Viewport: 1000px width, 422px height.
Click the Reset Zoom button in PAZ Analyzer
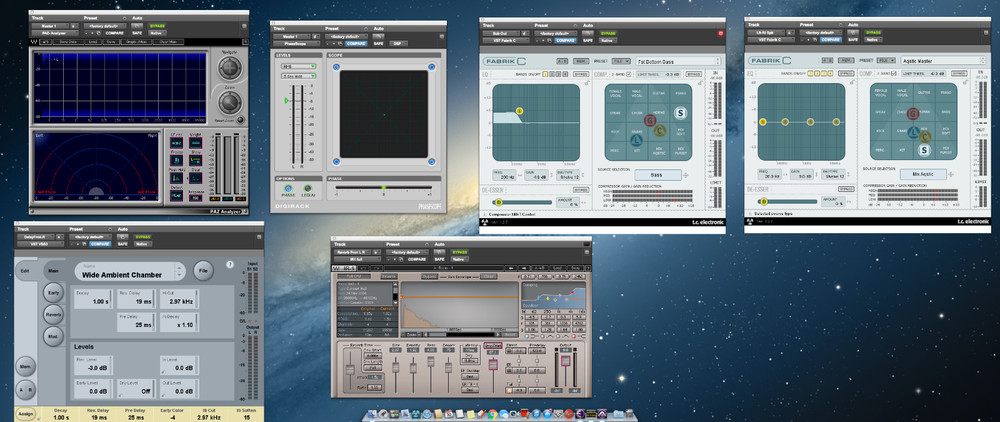pyautogui.click(x=240, y=120)
